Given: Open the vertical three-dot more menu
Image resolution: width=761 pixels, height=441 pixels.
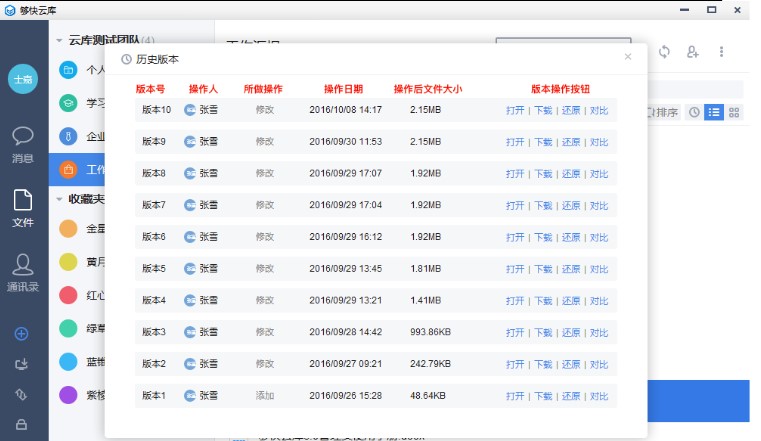Looking at the screenshot, I should point(721,52).
